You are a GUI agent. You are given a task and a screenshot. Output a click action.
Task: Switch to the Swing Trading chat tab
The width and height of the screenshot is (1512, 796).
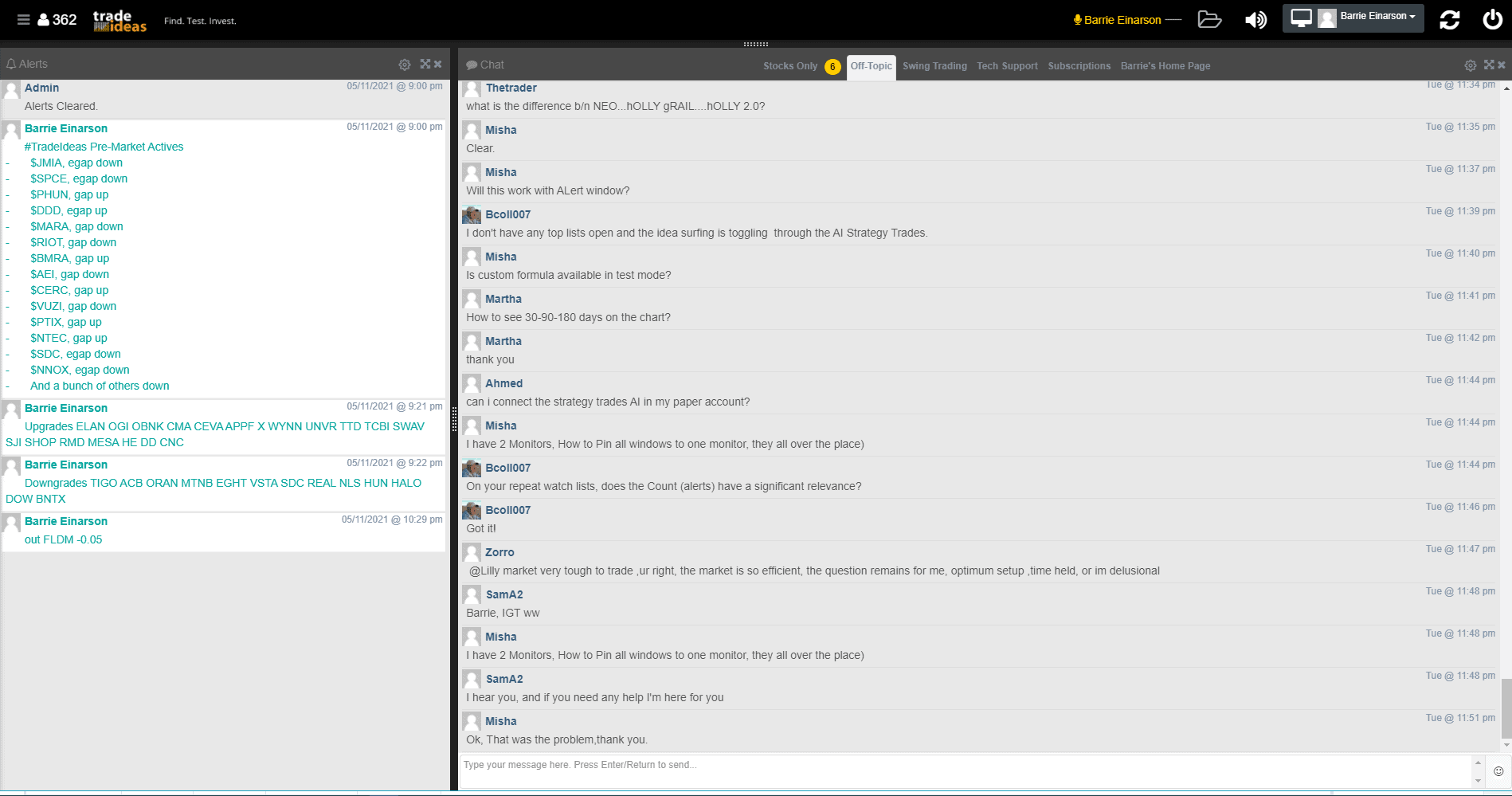934,66
